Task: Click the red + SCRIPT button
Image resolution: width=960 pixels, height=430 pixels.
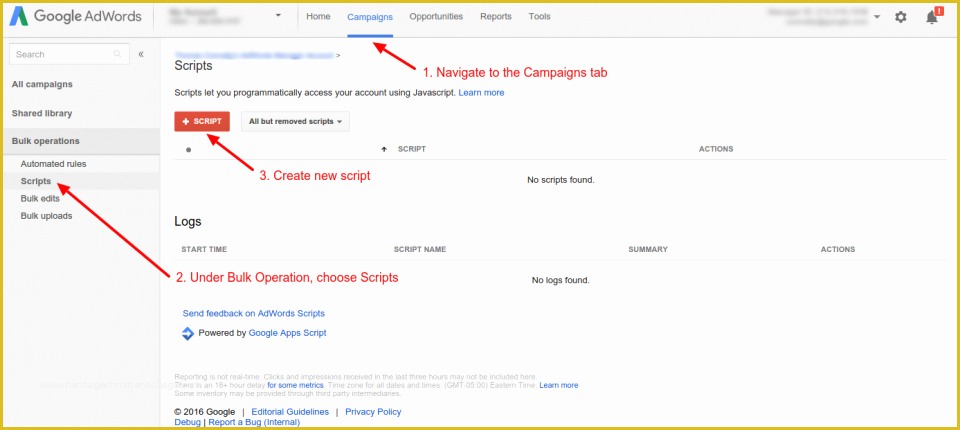Action: coord(202,121)
